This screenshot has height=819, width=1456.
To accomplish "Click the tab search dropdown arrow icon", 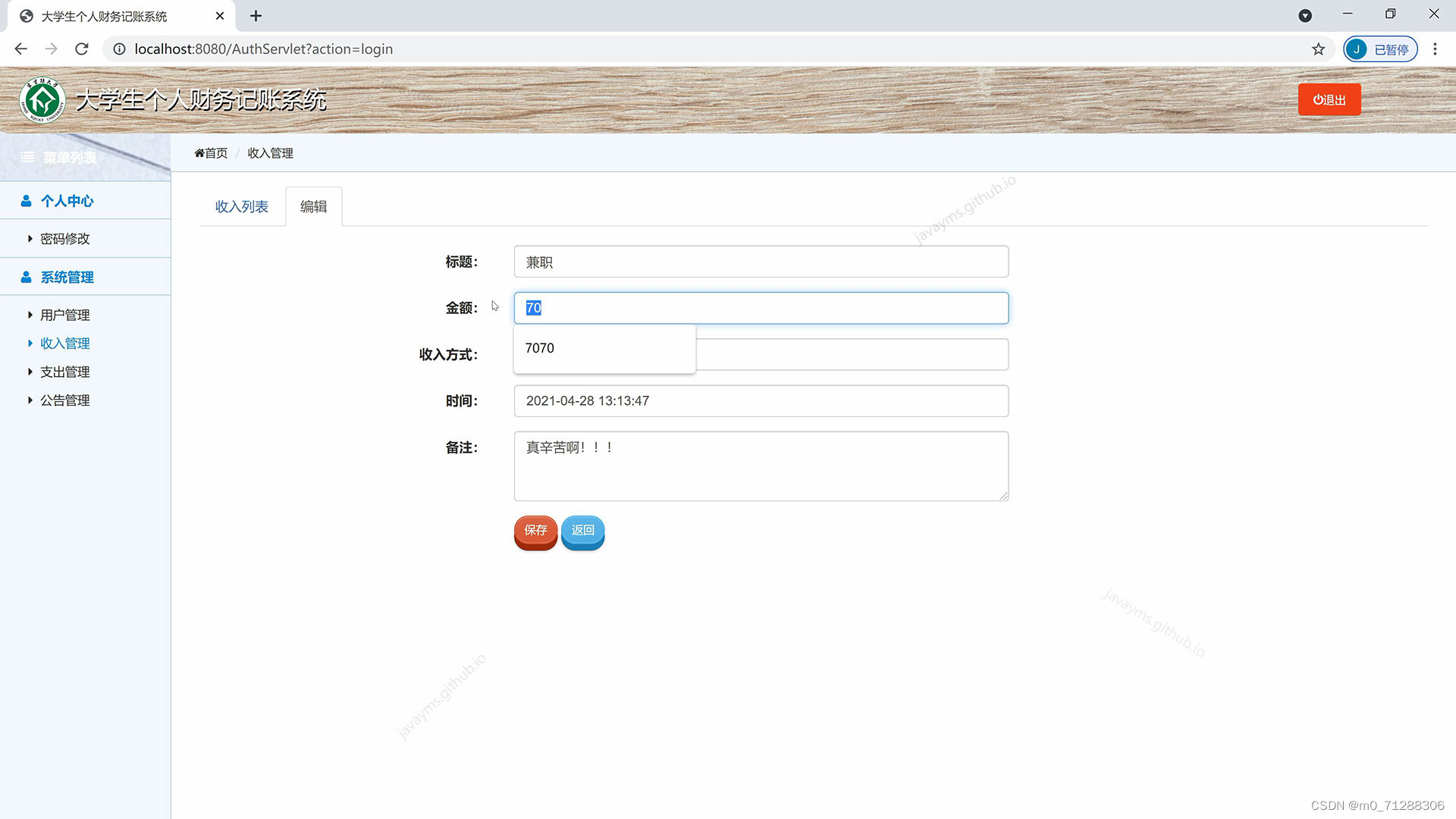I will coord(1305,16).
